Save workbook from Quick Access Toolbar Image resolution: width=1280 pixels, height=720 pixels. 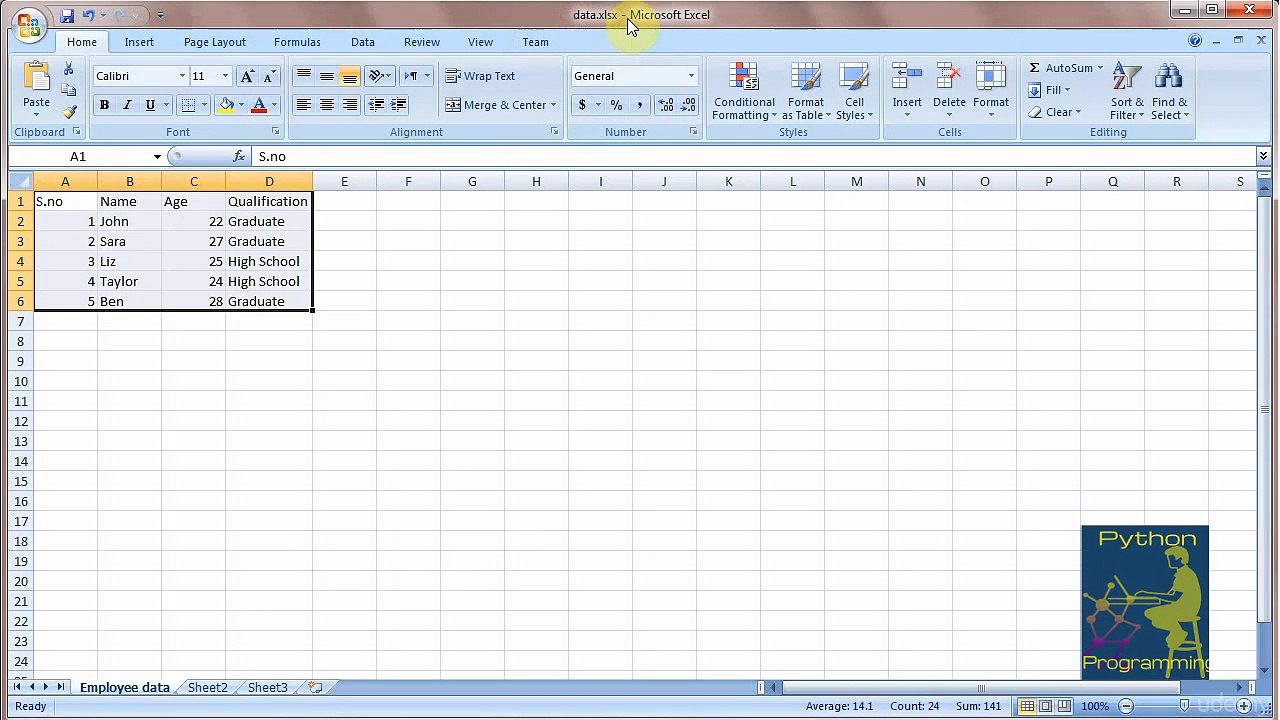[x=67, y=15]
